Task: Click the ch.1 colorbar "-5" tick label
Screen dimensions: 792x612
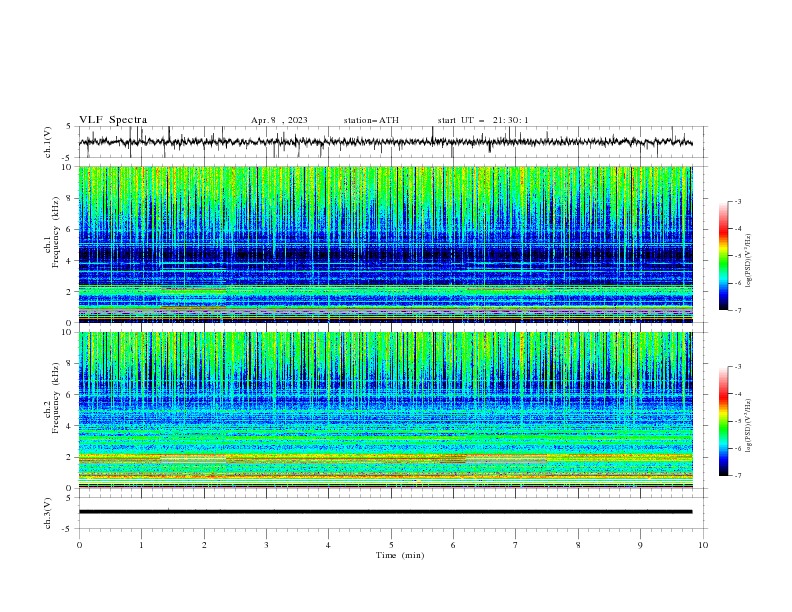Action: coord(738,256)
